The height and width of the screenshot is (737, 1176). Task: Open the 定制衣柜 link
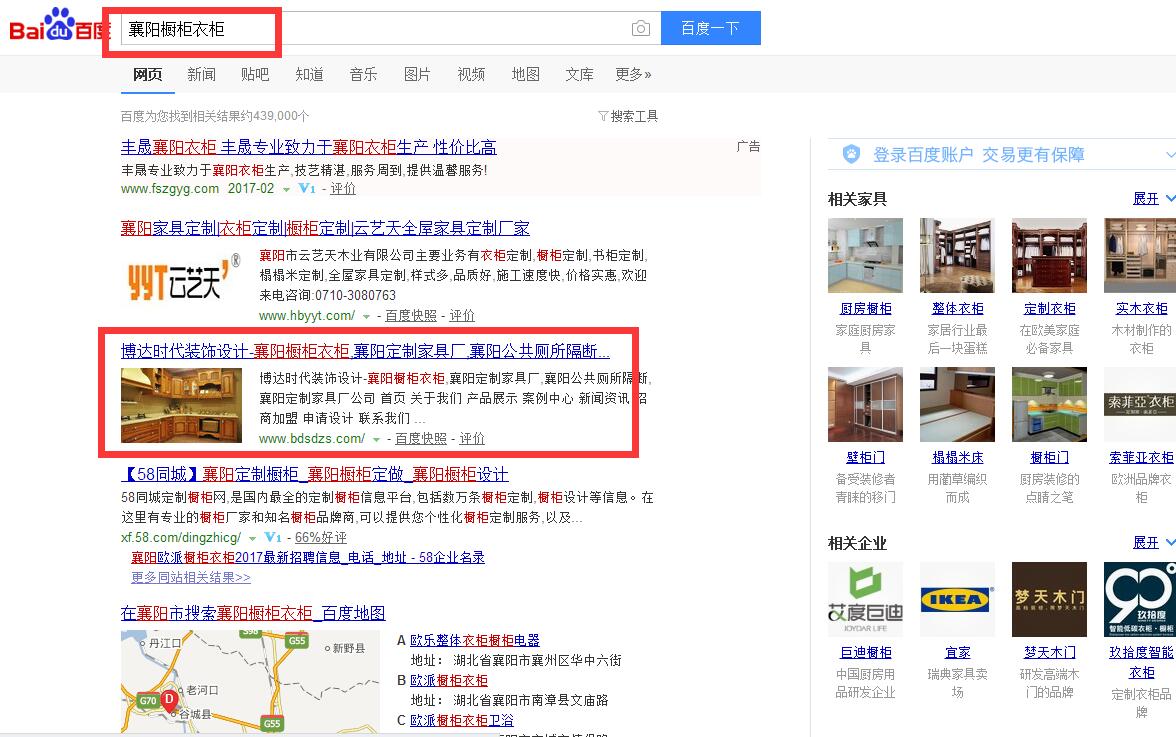pos(1049,309)
